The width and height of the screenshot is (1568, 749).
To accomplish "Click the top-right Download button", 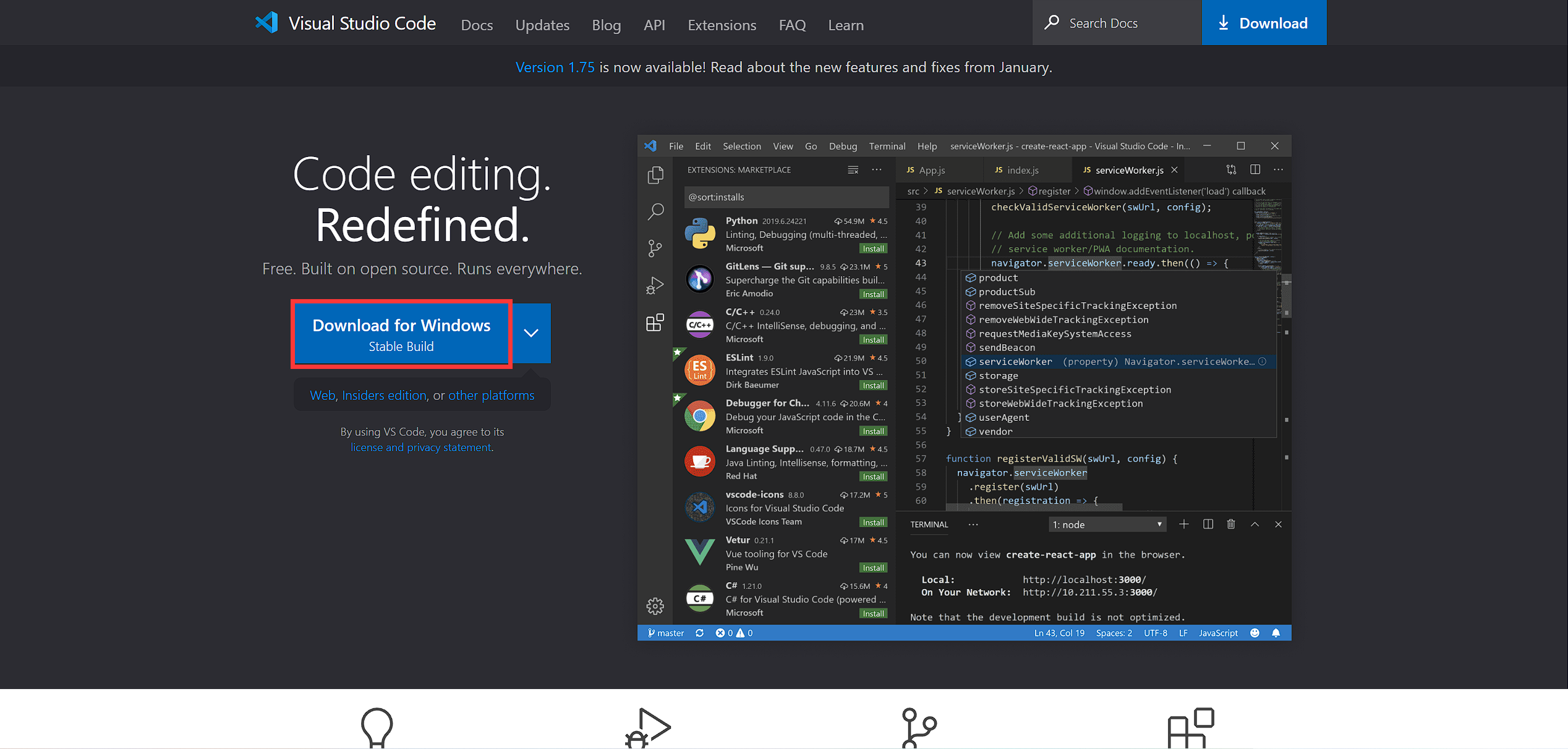I will click(1264, 23).
